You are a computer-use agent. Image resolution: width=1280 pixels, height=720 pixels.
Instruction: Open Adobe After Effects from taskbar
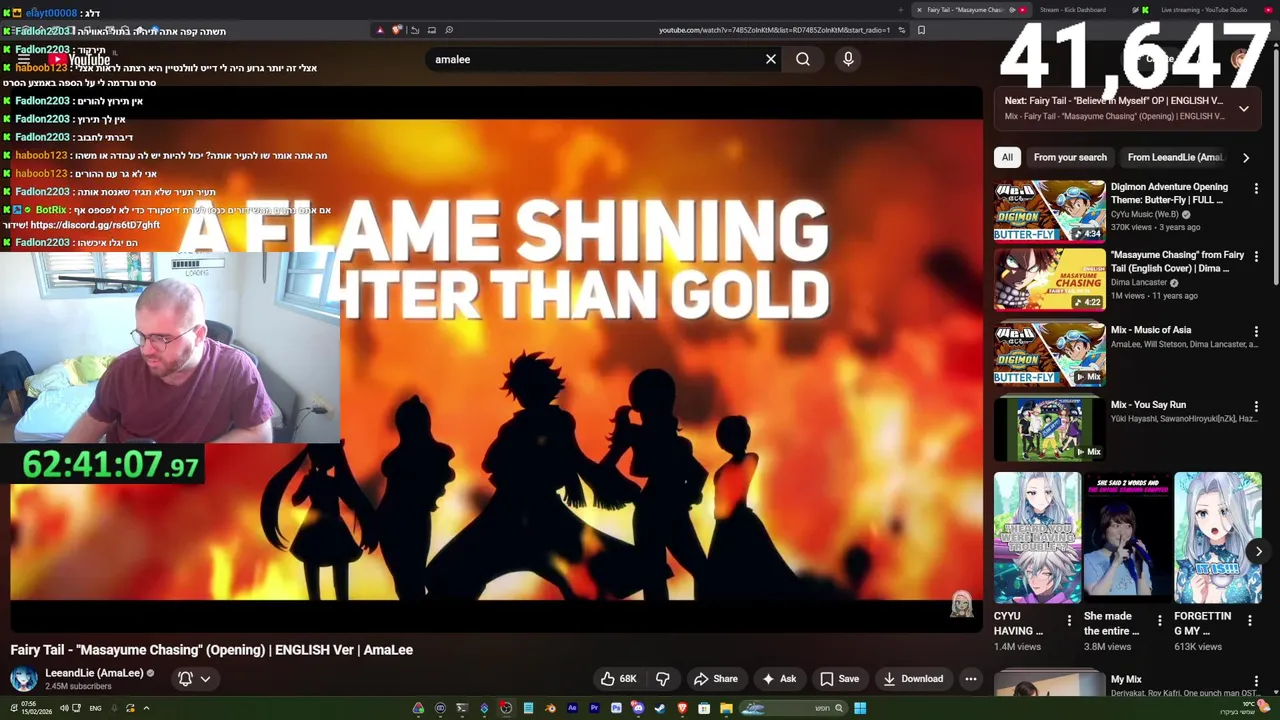click(x=572, y=708)
